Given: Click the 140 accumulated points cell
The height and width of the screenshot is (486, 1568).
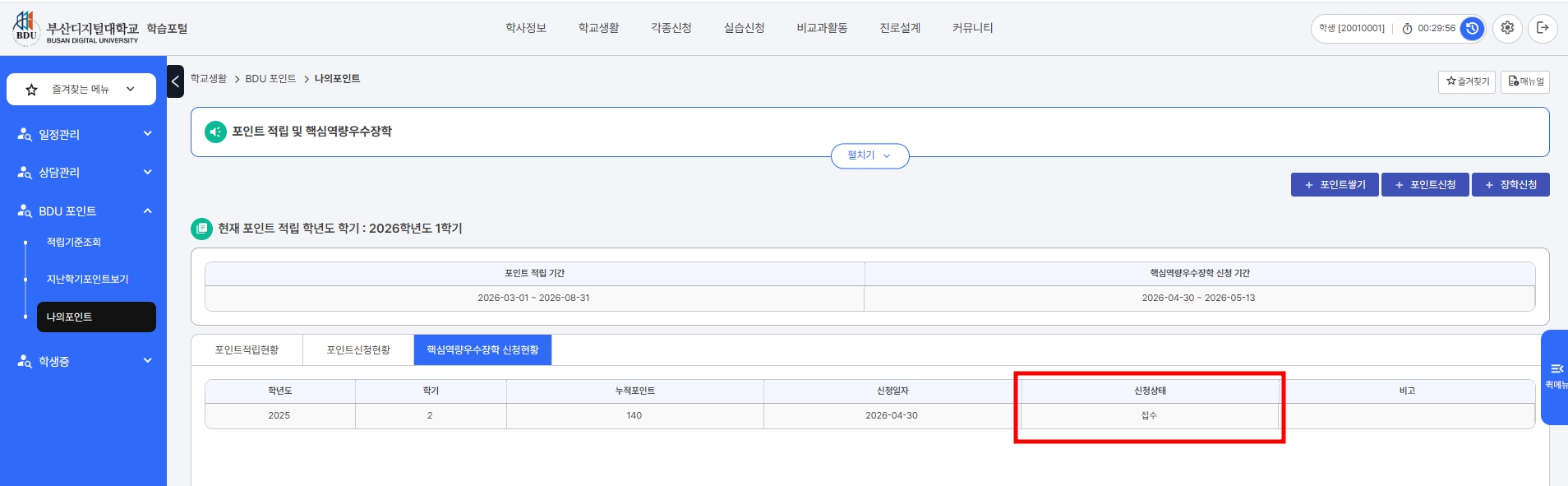Looking at the screenshot, I should pos(634,416).
